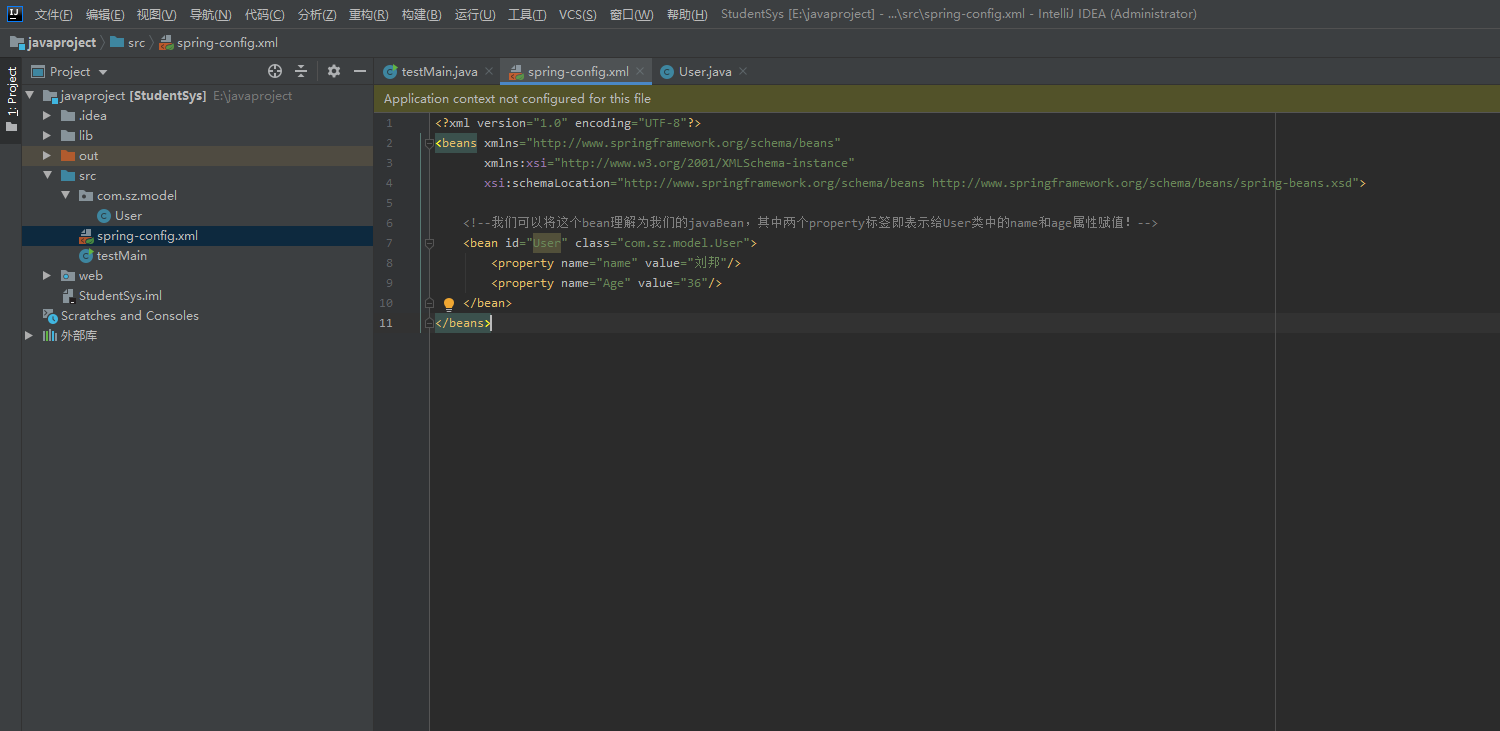Click the yellow lightbulb intention icon
Viewport: 1500px width, 731px height.
(x=449, y=304)
